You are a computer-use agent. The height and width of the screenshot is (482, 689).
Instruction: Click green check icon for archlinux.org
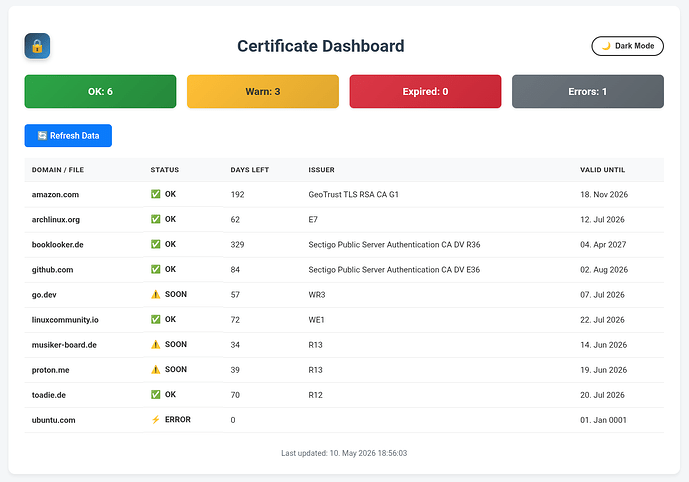156,219
